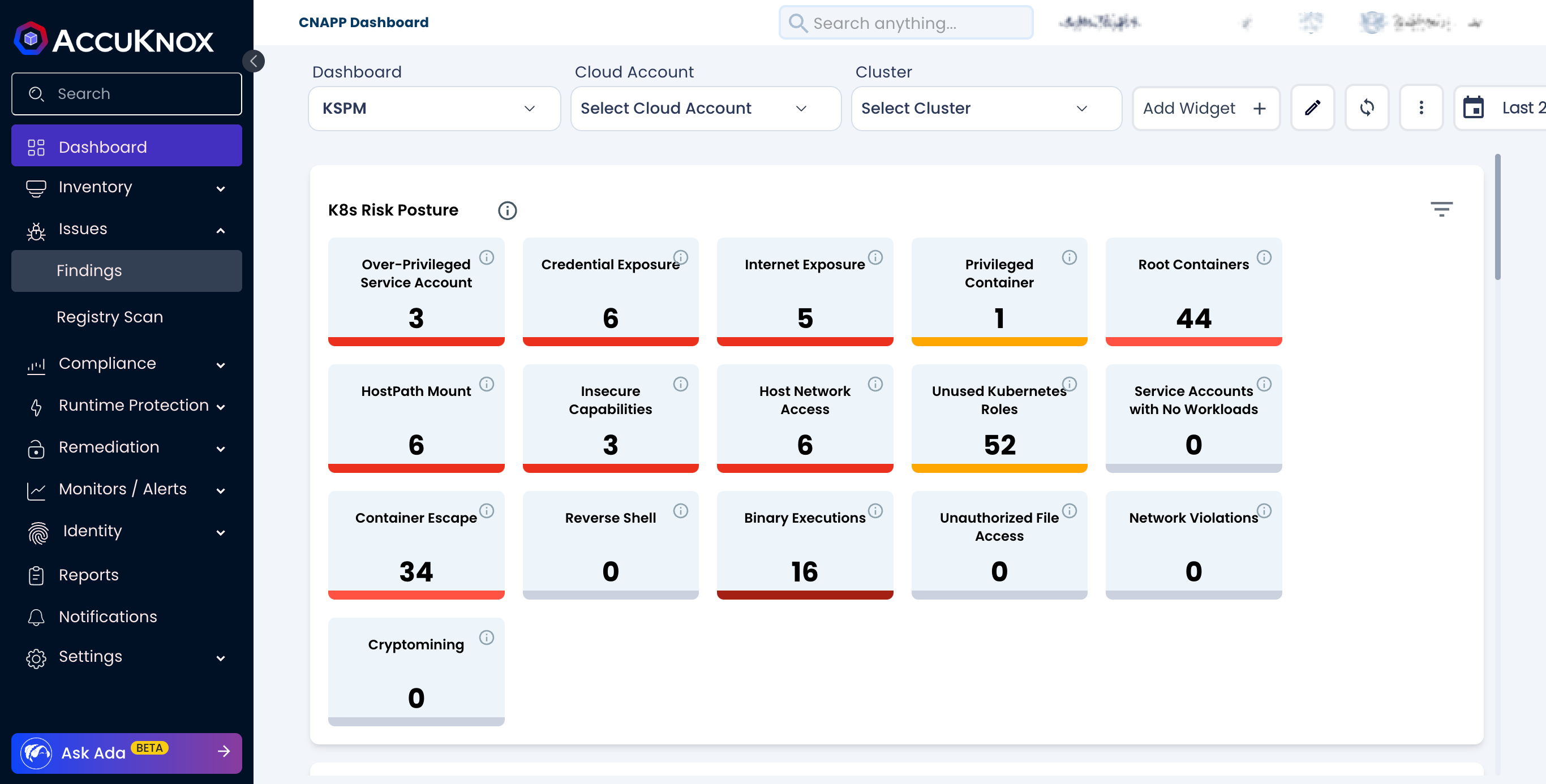1546x784 pixels.
Task: Click the Internet Exposure count 5
Action: [804, 318]
